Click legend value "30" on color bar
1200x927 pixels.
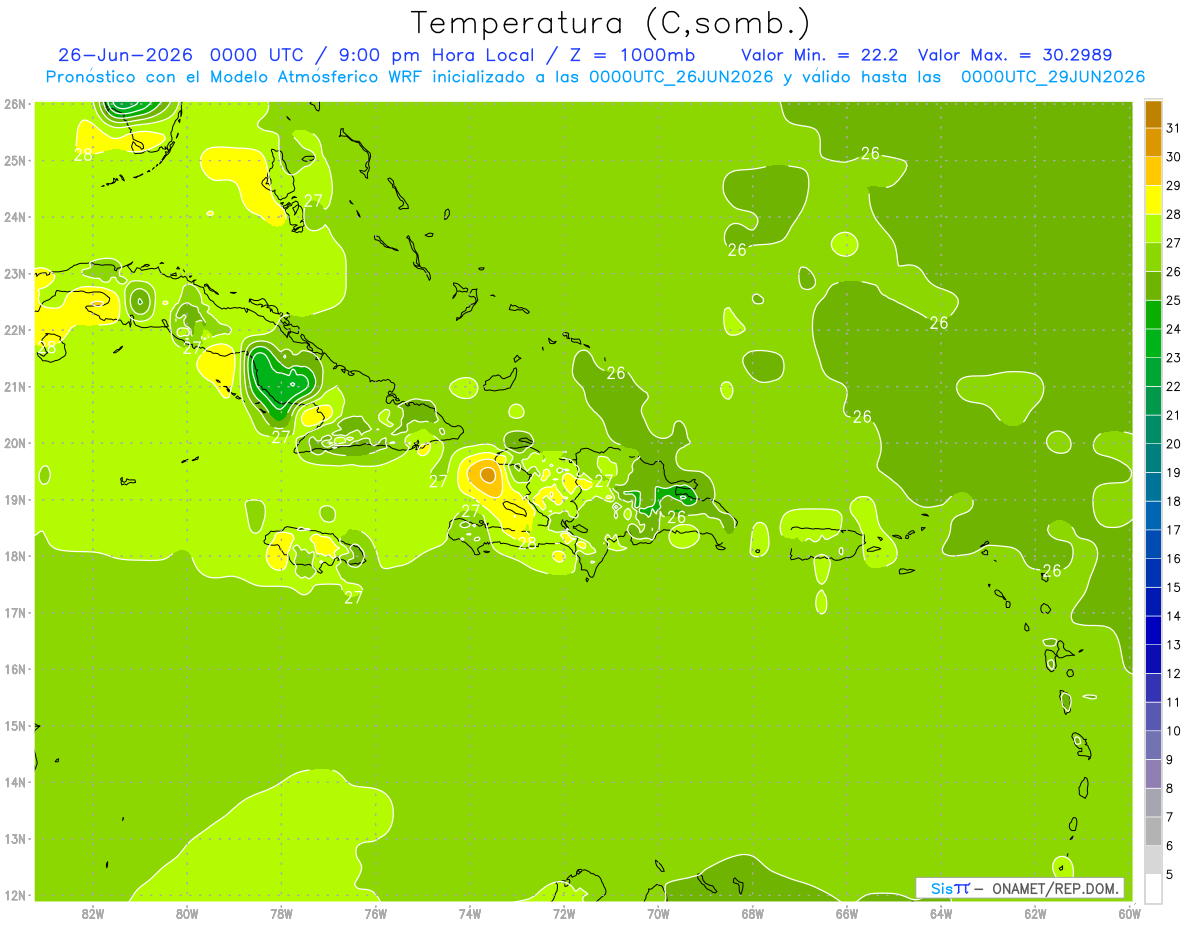click(x=1173, y=157)
